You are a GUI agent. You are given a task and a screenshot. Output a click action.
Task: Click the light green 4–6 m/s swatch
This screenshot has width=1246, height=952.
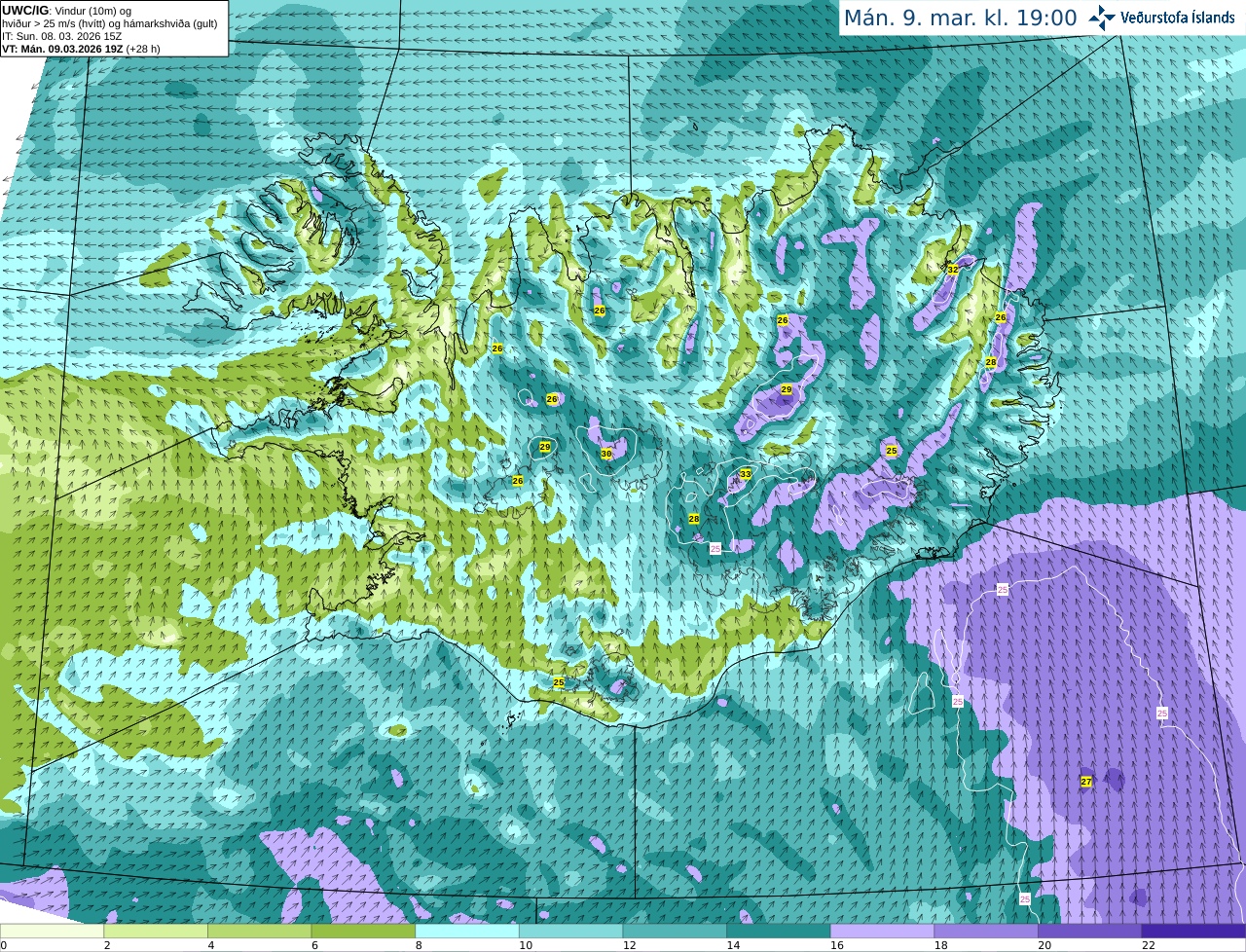[x=259, y=932]
